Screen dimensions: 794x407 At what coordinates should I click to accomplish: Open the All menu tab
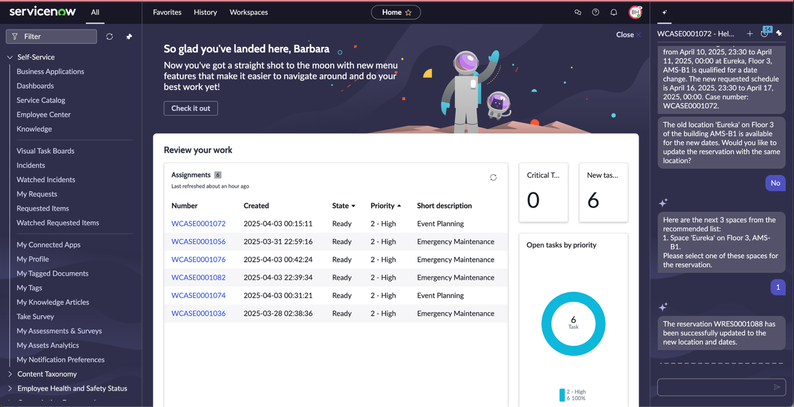click(x=95, y=12)
